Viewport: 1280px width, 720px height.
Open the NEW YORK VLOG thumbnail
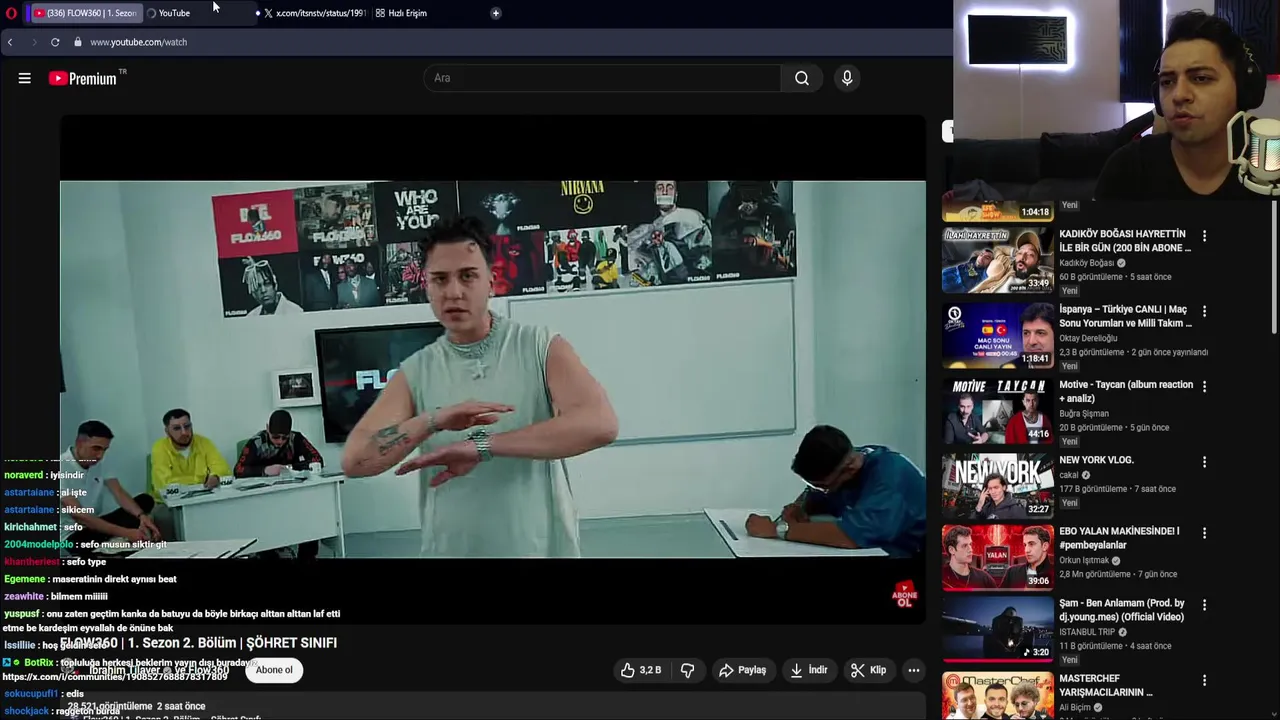tap(998, 486)
